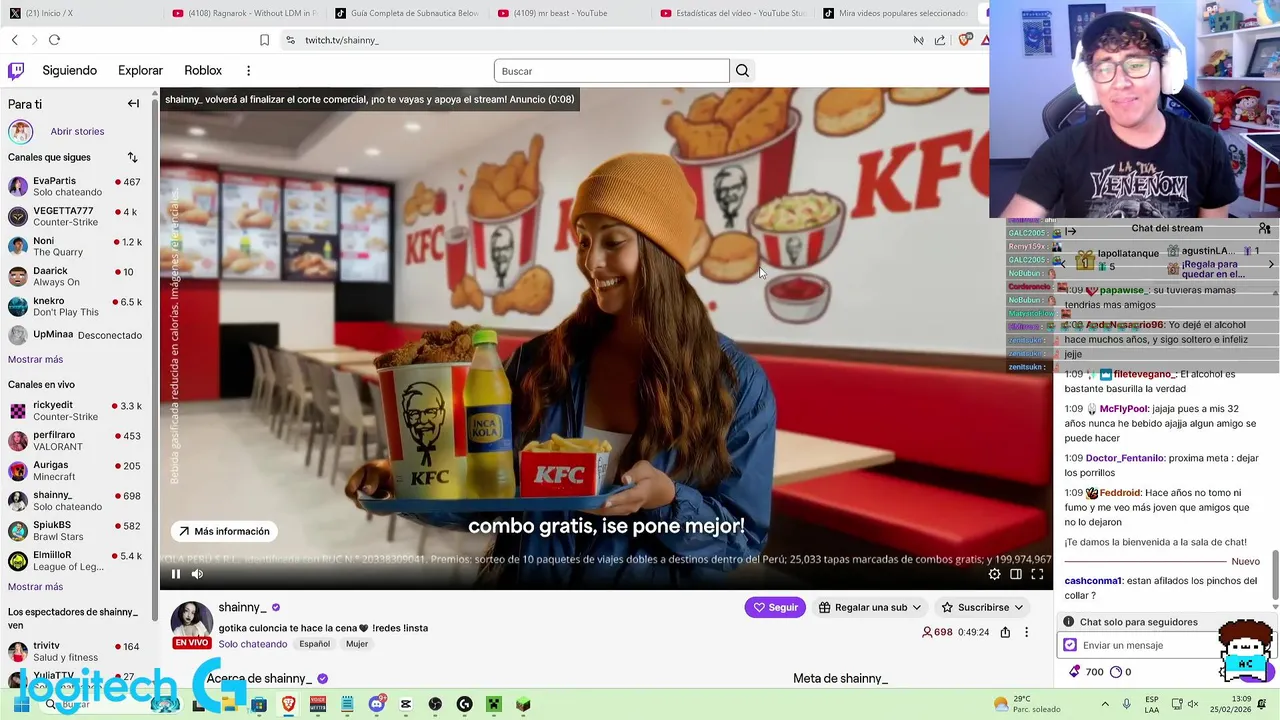The width and height of the screenshot is (1280, 720).
Task: Open CapCut from the taskbar
Action: point(405,704)
